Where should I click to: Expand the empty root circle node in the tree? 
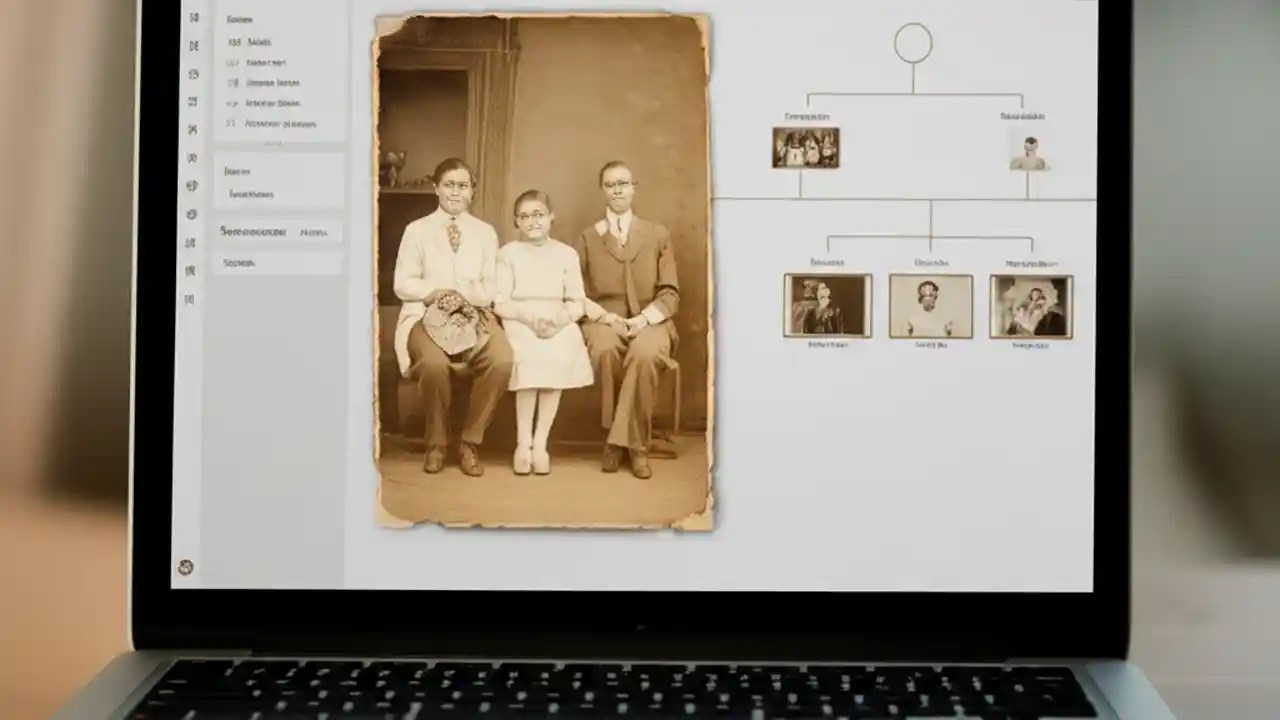click(913, 42)
